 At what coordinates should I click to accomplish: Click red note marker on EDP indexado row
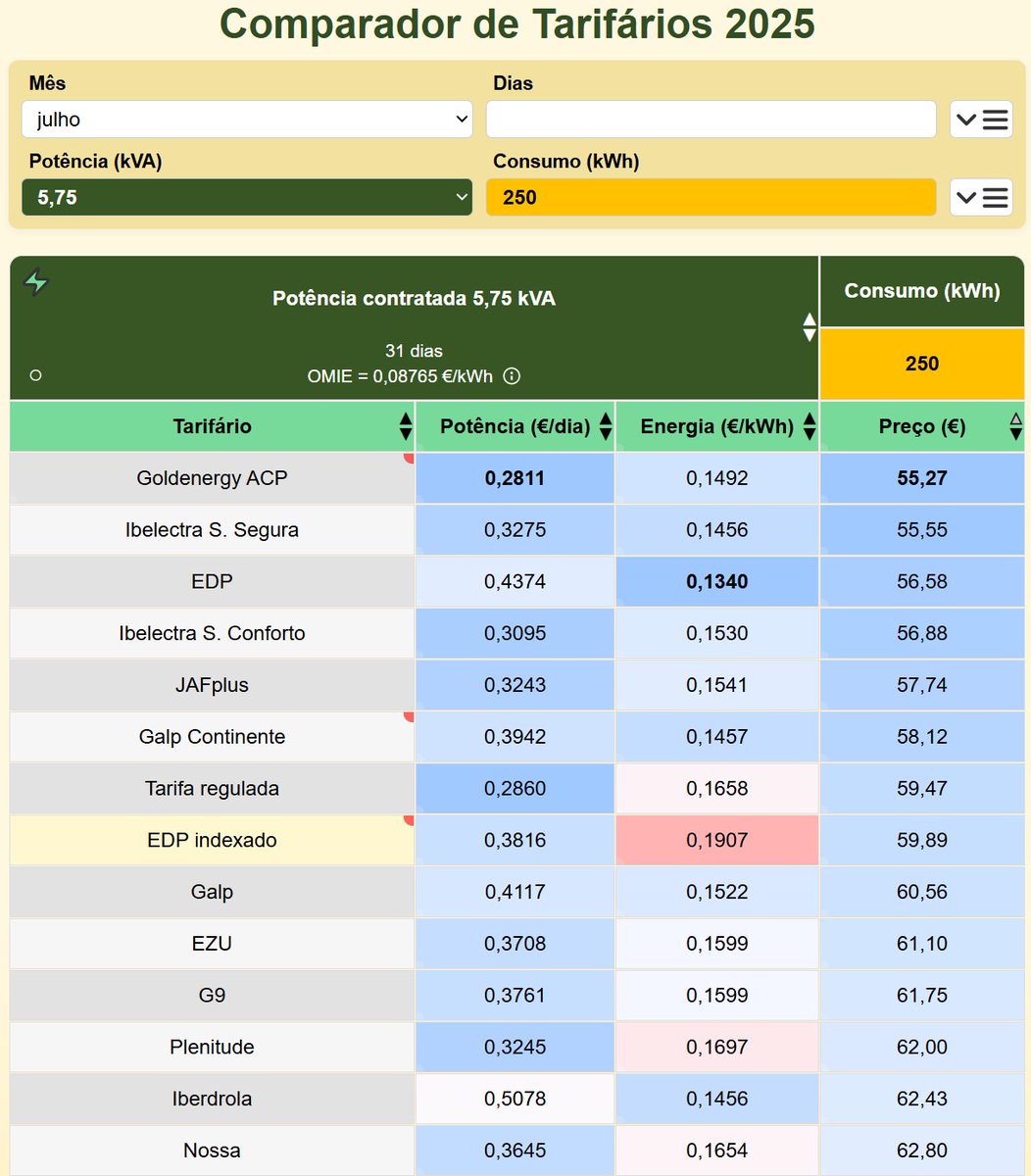click(410, 819)
